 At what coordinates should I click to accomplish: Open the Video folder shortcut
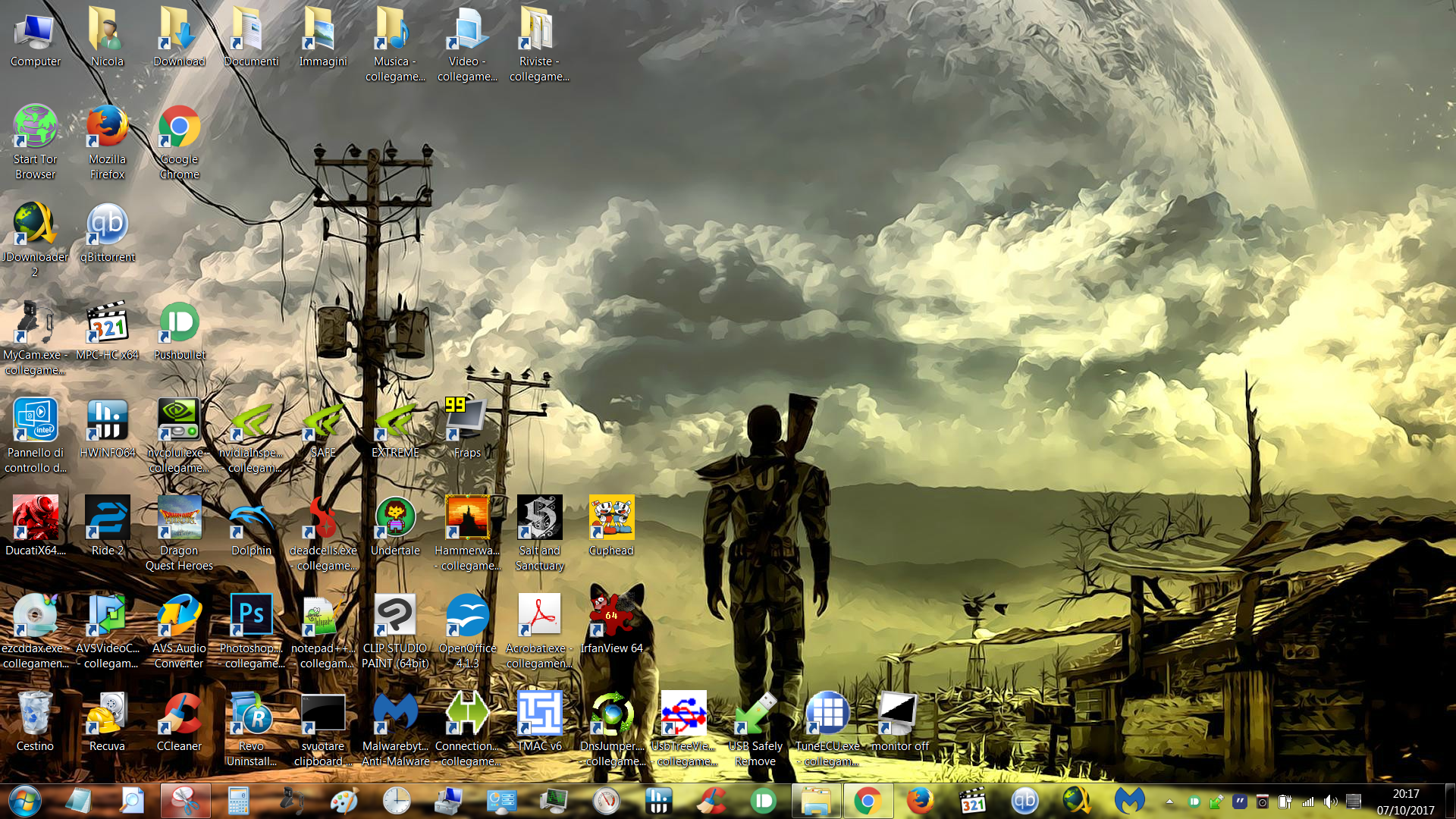point(467,45)
